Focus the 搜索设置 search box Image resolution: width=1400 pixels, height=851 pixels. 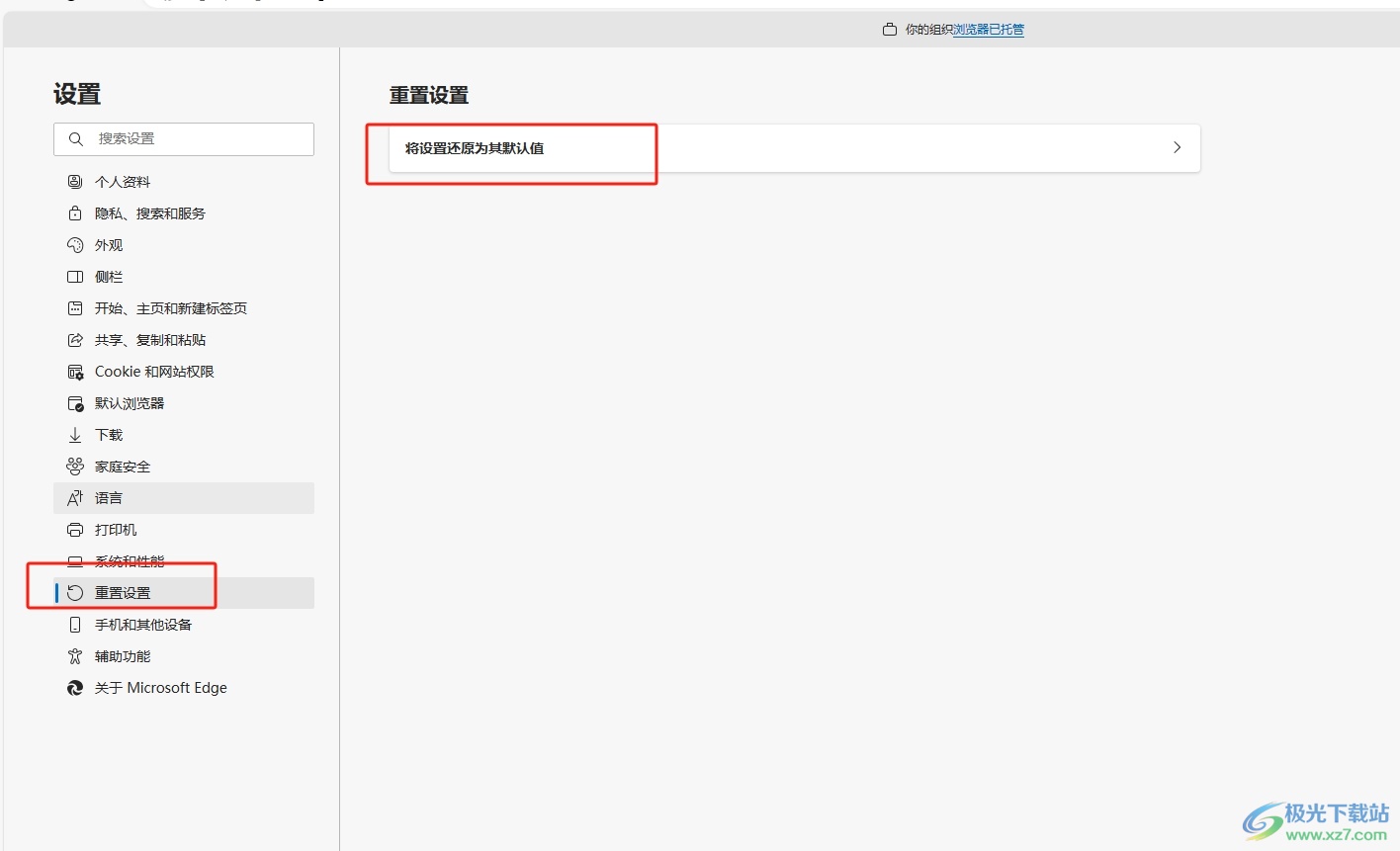coord(184,139)
